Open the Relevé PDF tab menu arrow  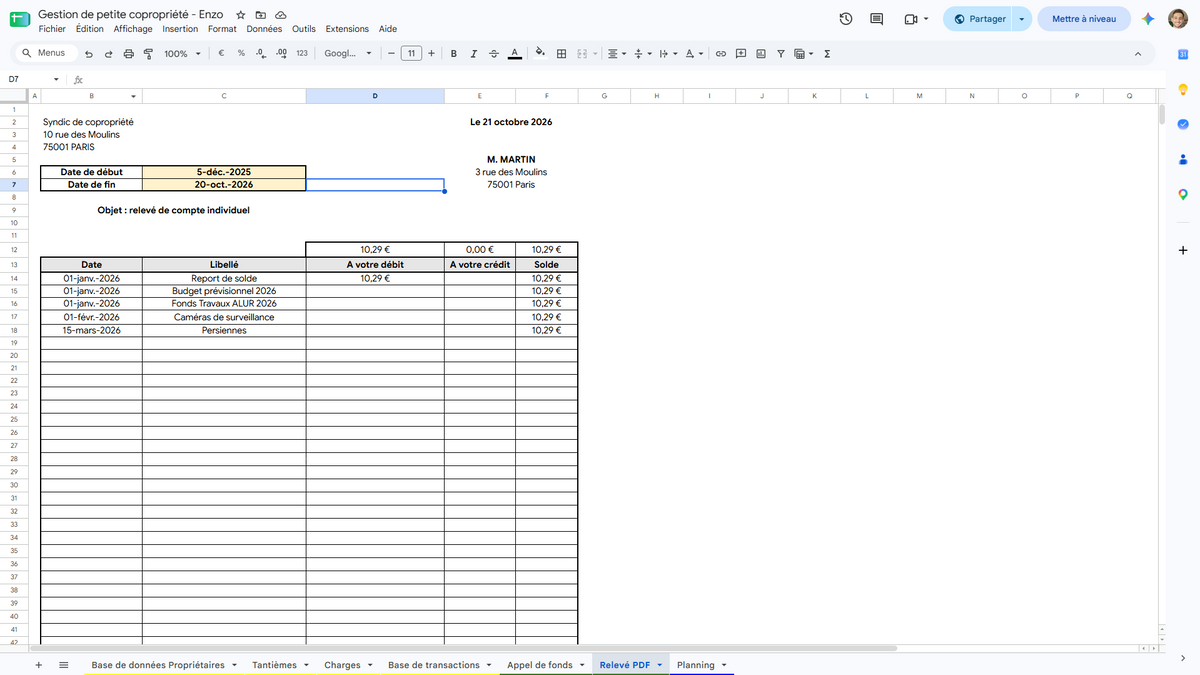click(x=660, y=665)
